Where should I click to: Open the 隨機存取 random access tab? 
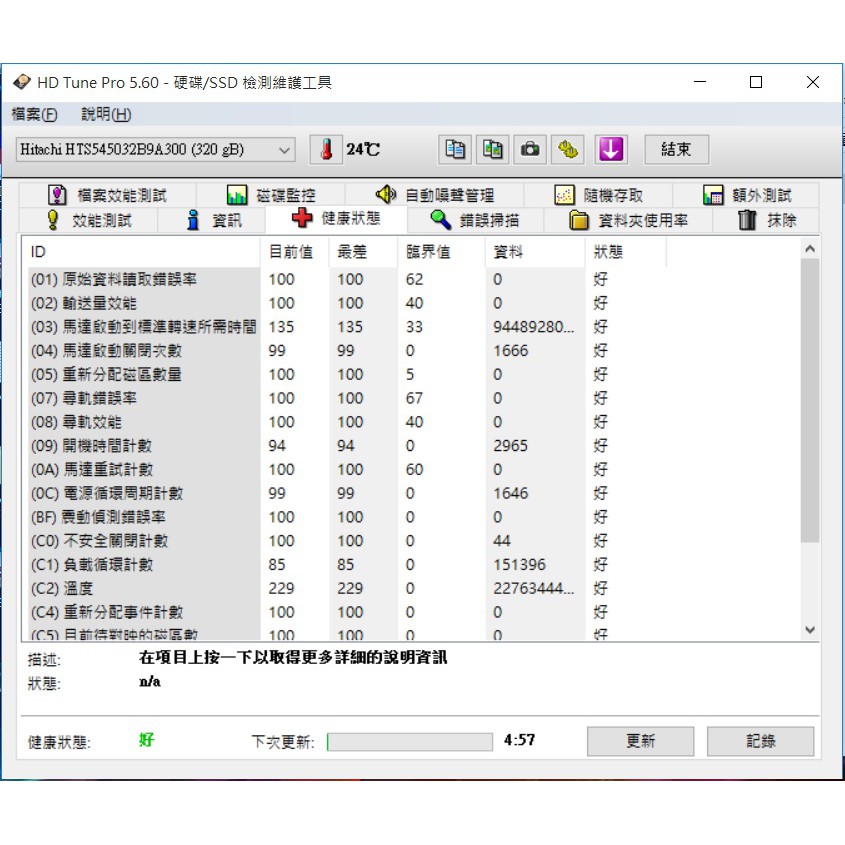coord(600,195)
